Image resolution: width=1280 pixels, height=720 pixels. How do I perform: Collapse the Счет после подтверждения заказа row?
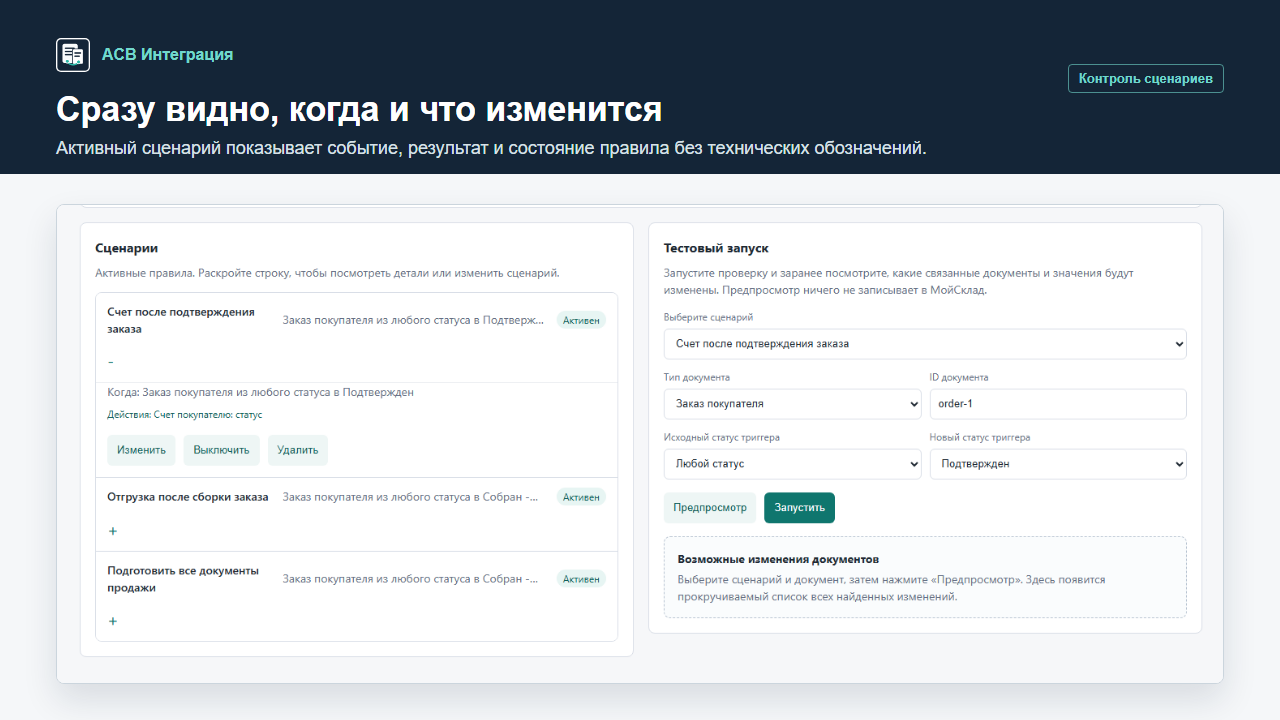click(x=111, y=362)
